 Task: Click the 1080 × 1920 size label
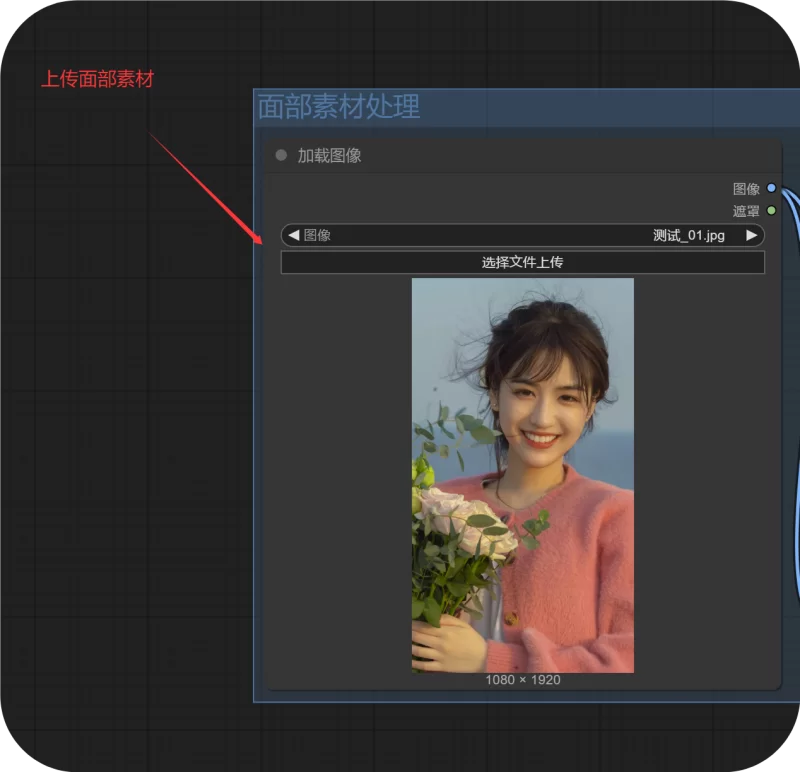click(x=522, y=680)
